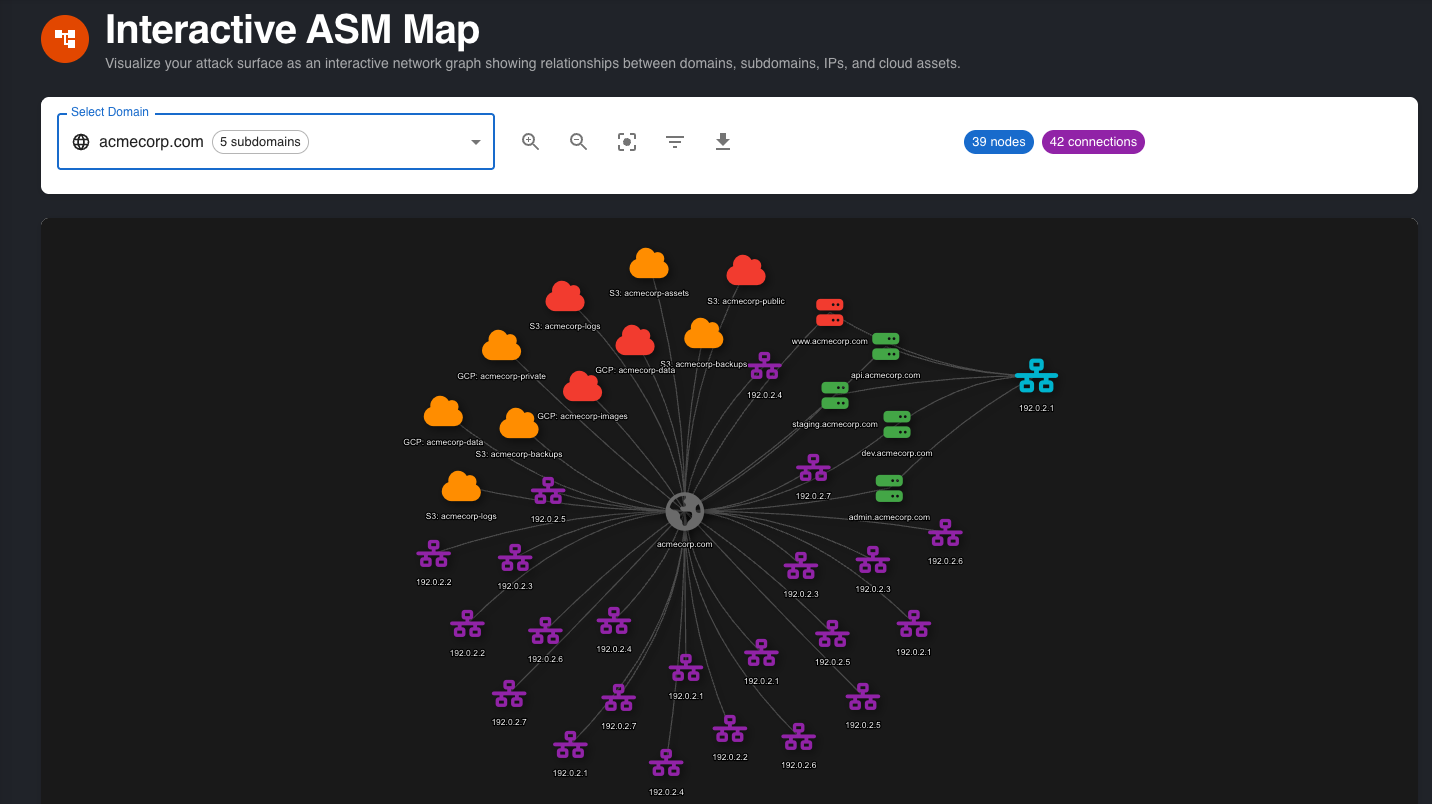Click the zoom in magnifier icon
Viewport: 1432px width, 804px height.
[x=530, y=142]
